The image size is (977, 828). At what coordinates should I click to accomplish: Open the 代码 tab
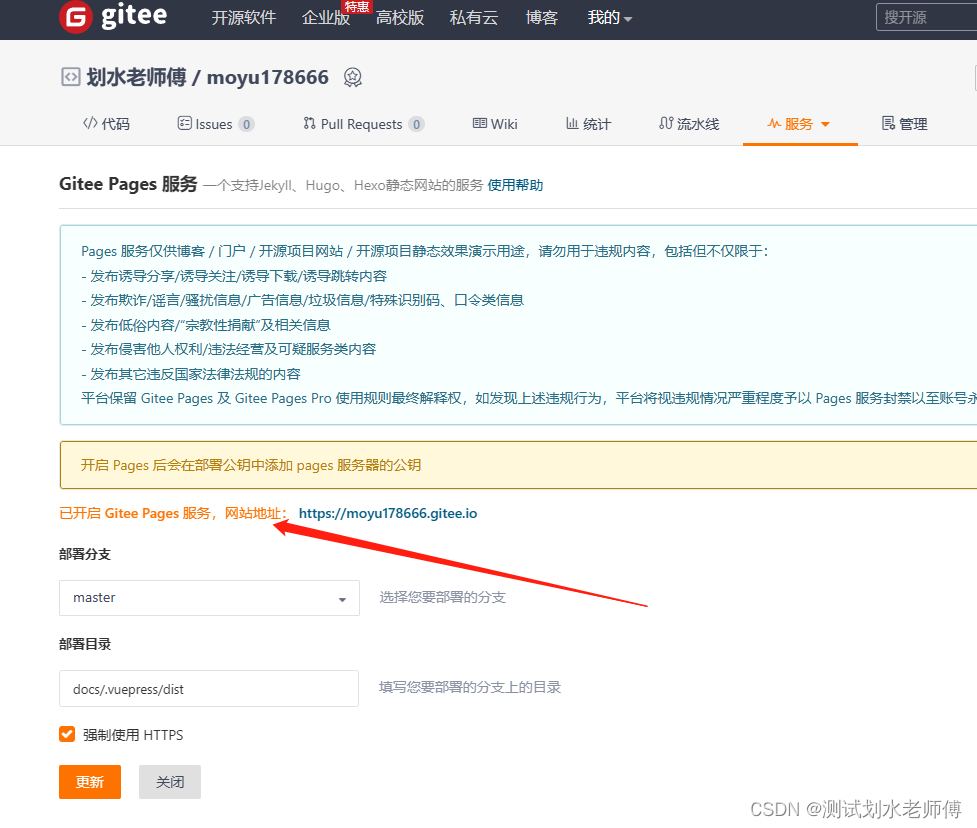107,124
